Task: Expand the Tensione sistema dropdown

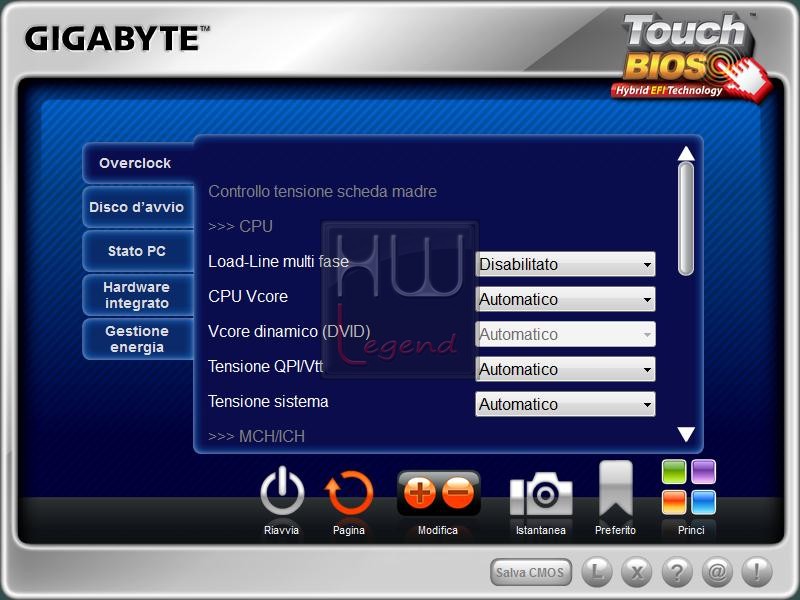Action: click(565, 404)
